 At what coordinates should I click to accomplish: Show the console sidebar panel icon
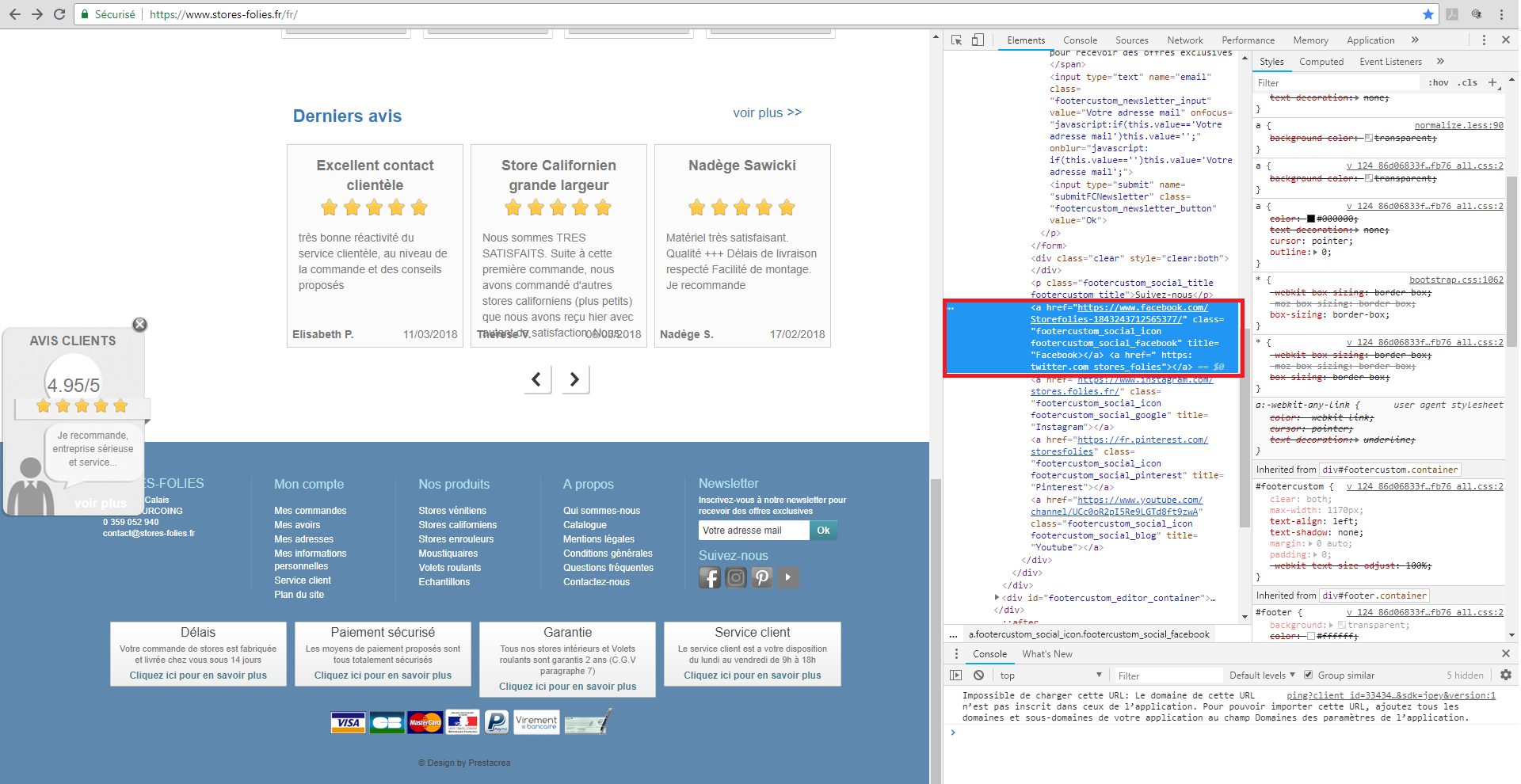(956, 676)
